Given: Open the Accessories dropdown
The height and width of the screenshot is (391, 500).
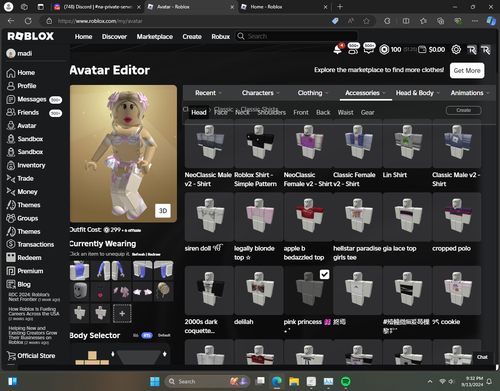Looking at the screenshot, I should pos(366,93).
